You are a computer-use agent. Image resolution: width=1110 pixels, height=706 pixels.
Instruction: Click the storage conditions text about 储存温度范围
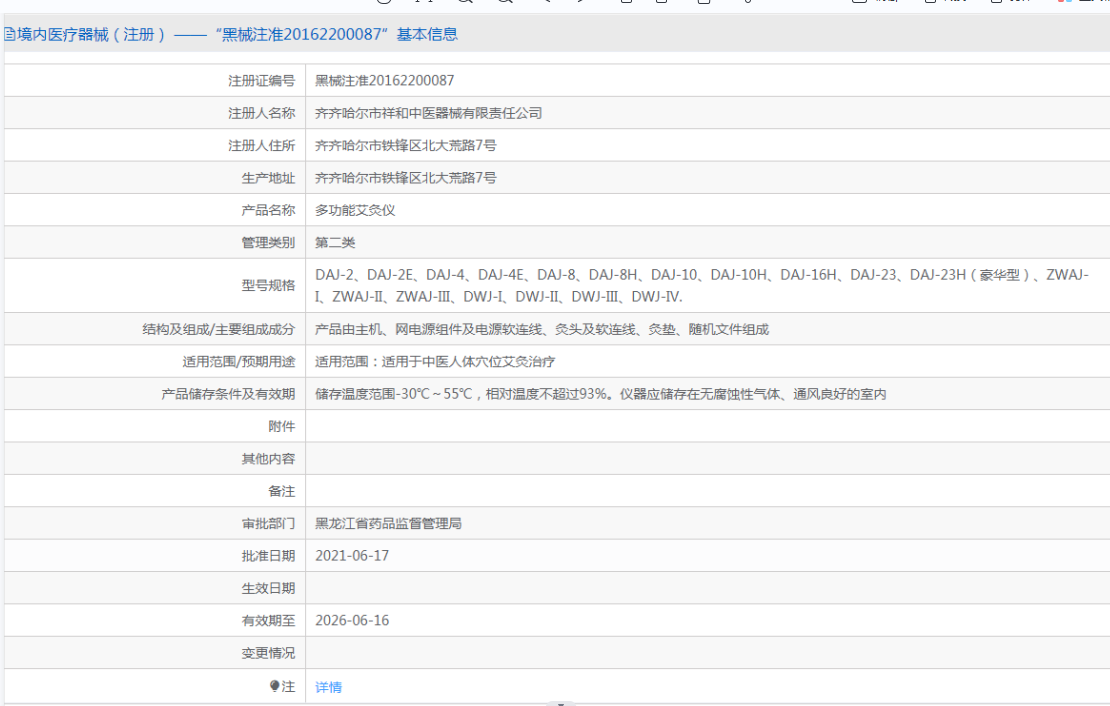click(x=600, y=394)
